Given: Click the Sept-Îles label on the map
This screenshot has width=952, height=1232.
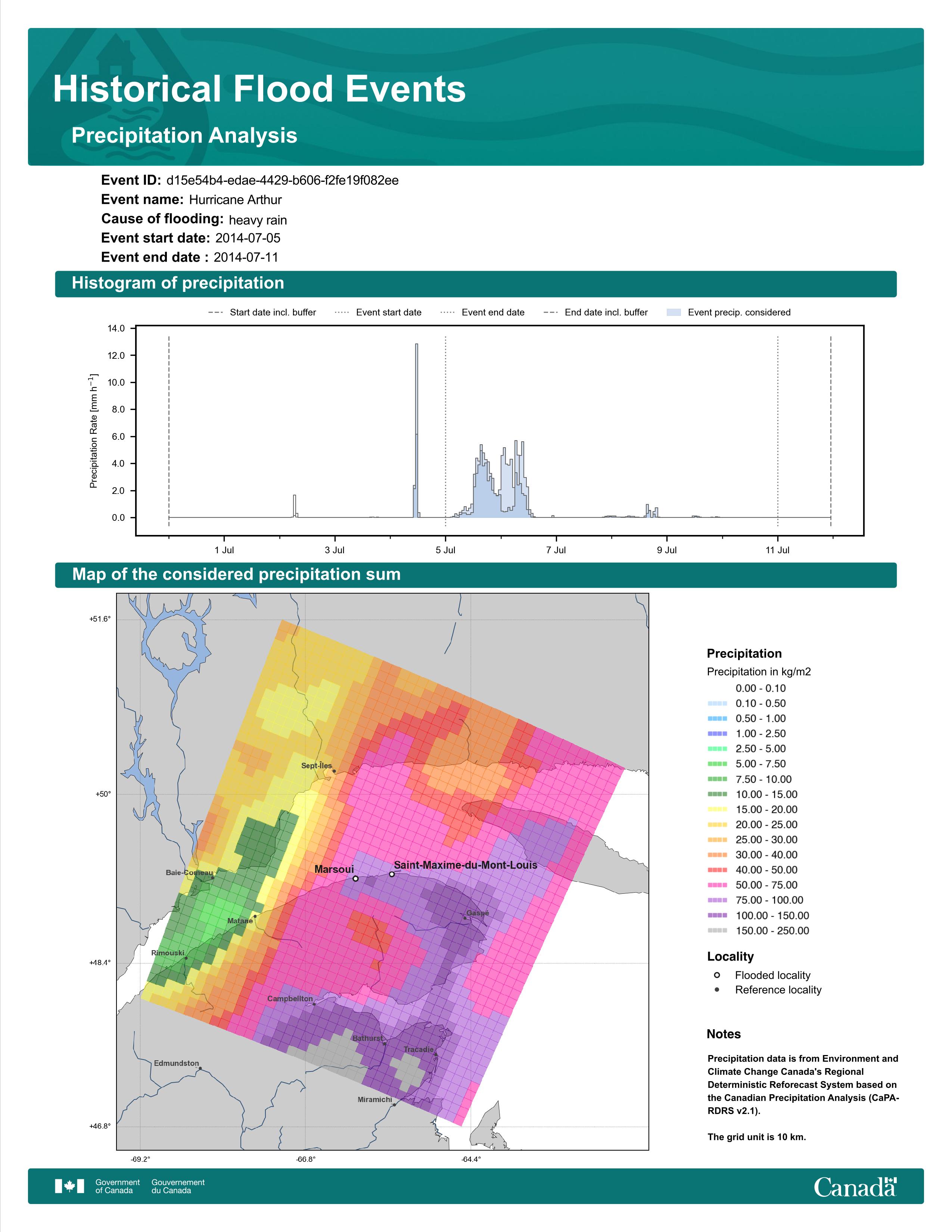Looking at the screenshot, I should click(316, 765).
